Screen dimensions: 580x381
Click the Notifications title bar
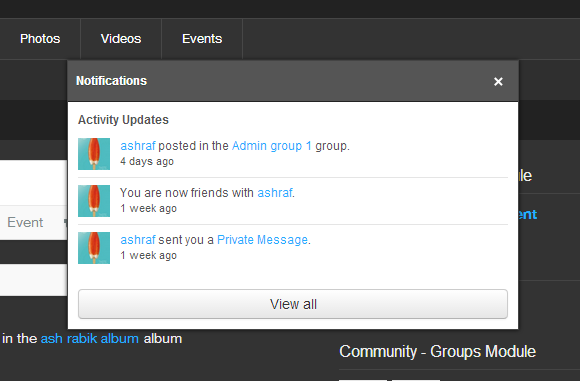tap(293, 81)
